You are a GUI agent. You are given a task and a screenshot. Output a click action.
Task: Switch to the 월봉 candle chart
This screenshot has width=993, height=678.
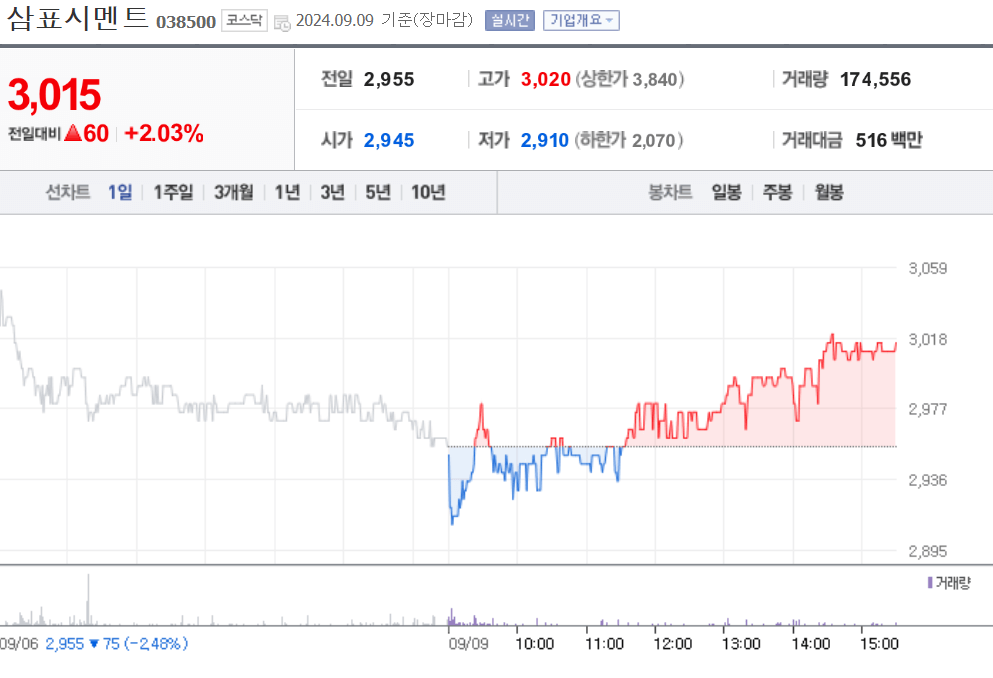(x=829, y=192)
